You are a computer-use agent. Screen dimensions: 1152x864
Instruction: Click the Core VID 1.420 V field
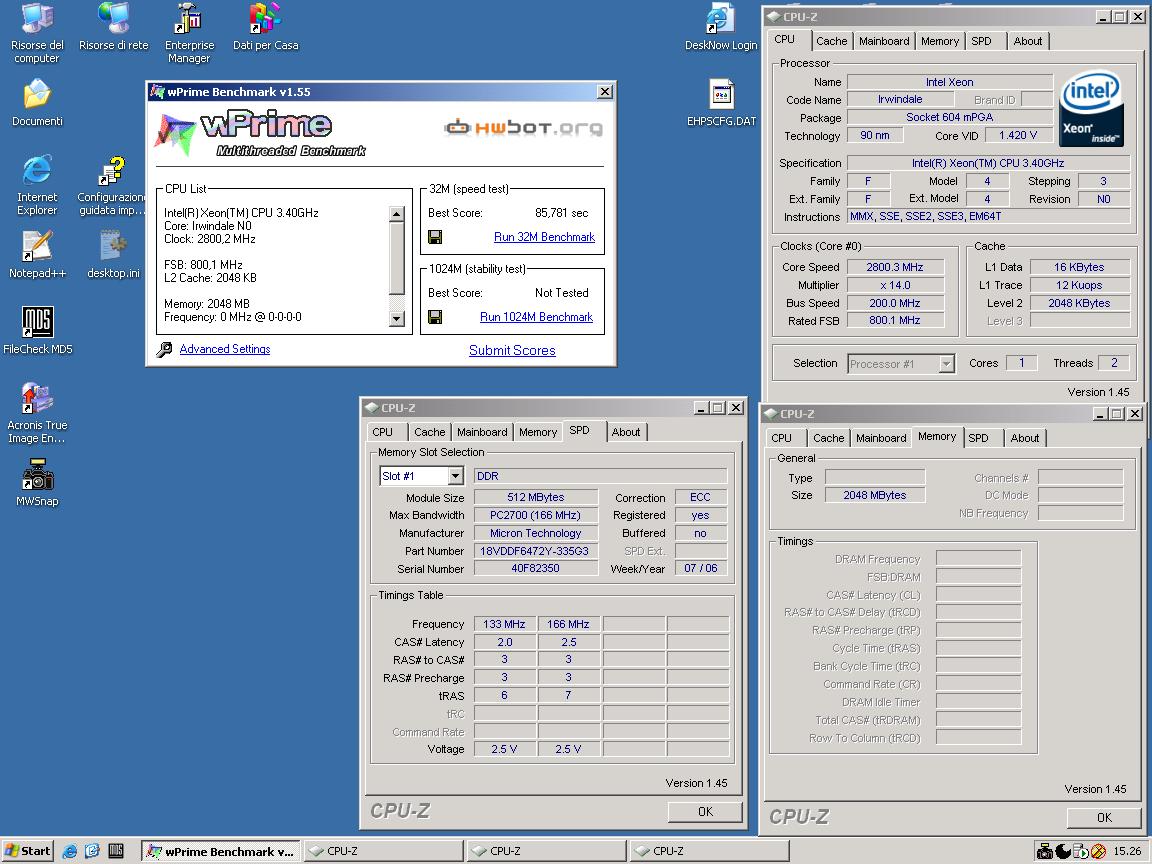click(1018, 135)
